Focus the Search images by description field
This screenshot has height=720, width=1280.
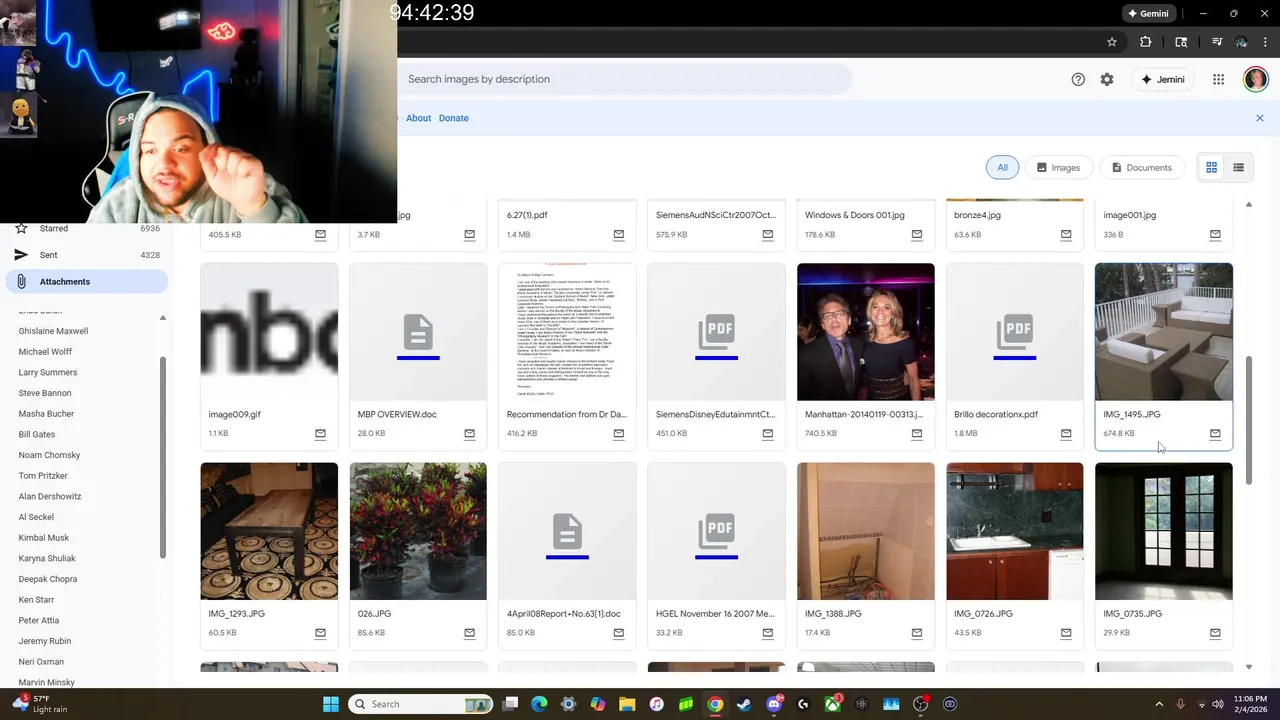625,79
